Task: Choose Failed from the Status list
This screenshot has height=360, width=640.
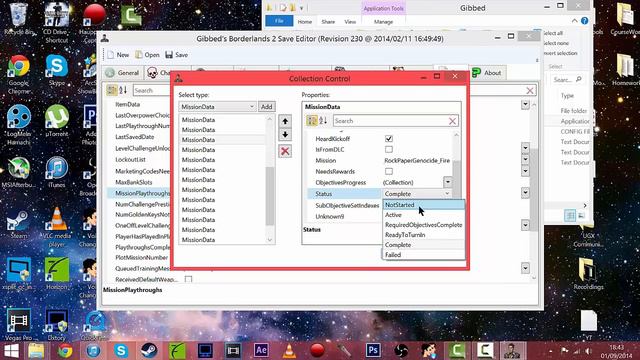Action: pos(424,255)
